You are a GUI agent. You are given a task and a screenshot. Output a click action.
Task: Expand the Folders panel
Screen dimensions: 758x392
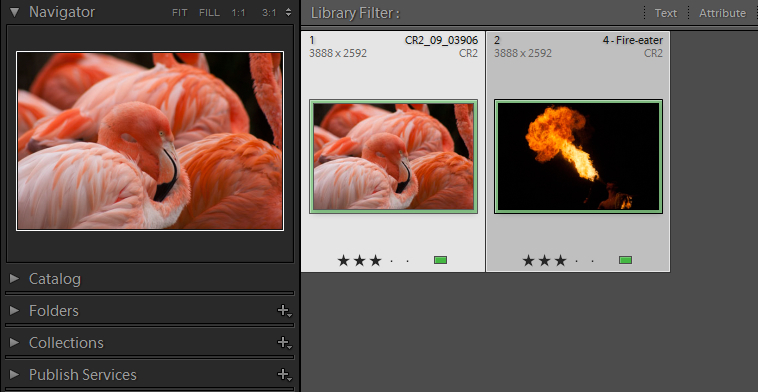[15, 310]
